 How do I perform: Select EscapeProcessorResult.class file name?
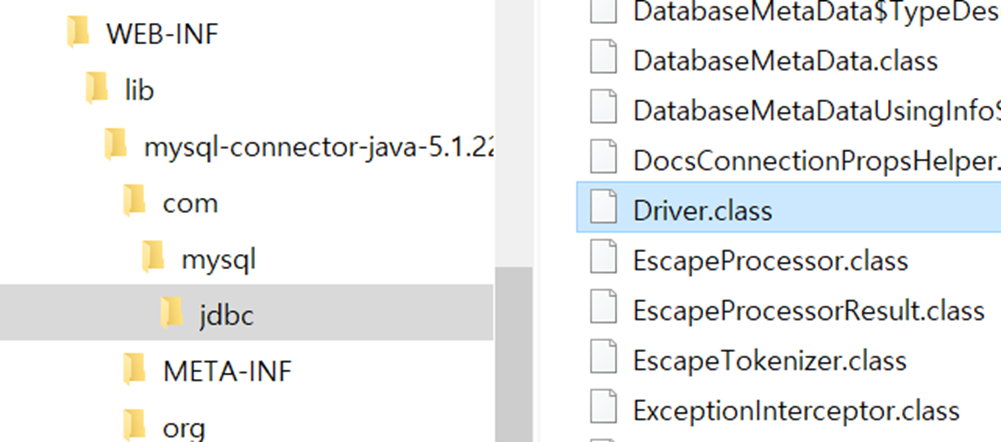809,310
